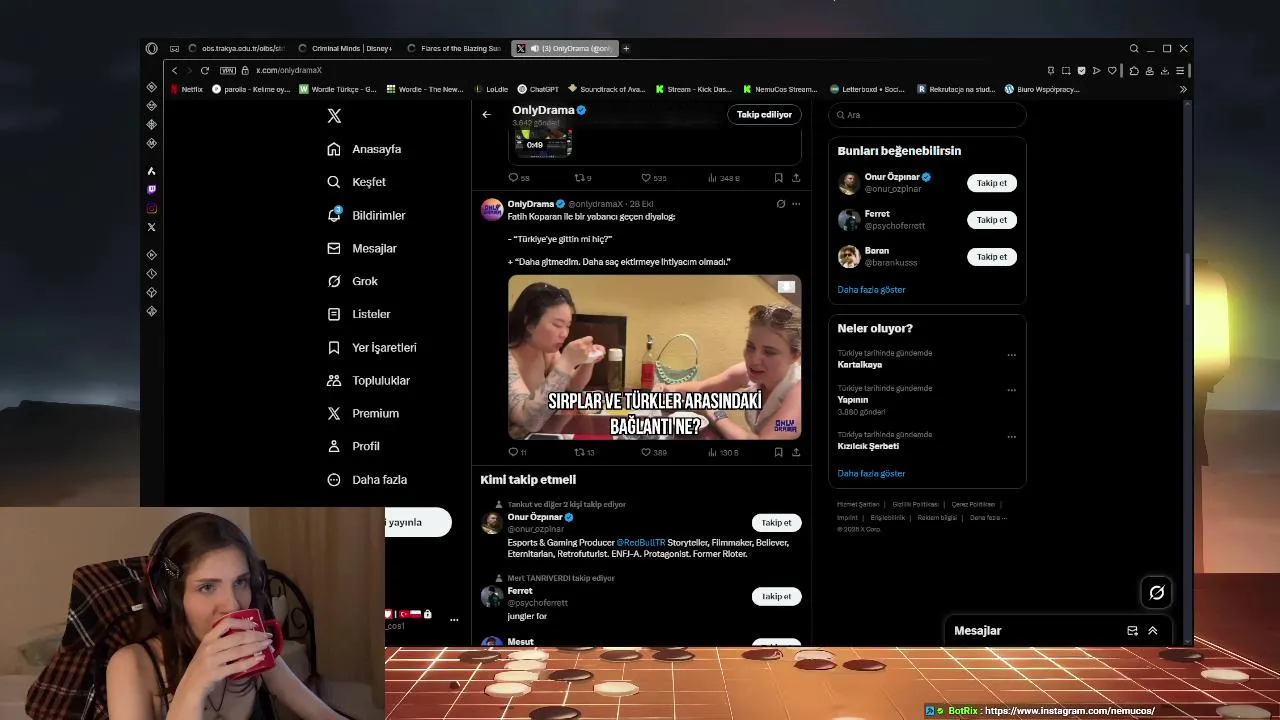Viewport: 1280px width, 720px height.
Task: Open Topluluklar communities
Action: [368, 380]
